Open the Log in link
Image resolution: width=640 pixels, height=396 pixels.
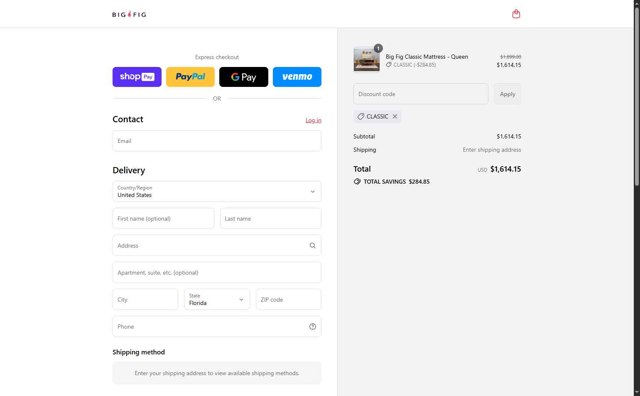pos(313,120)
